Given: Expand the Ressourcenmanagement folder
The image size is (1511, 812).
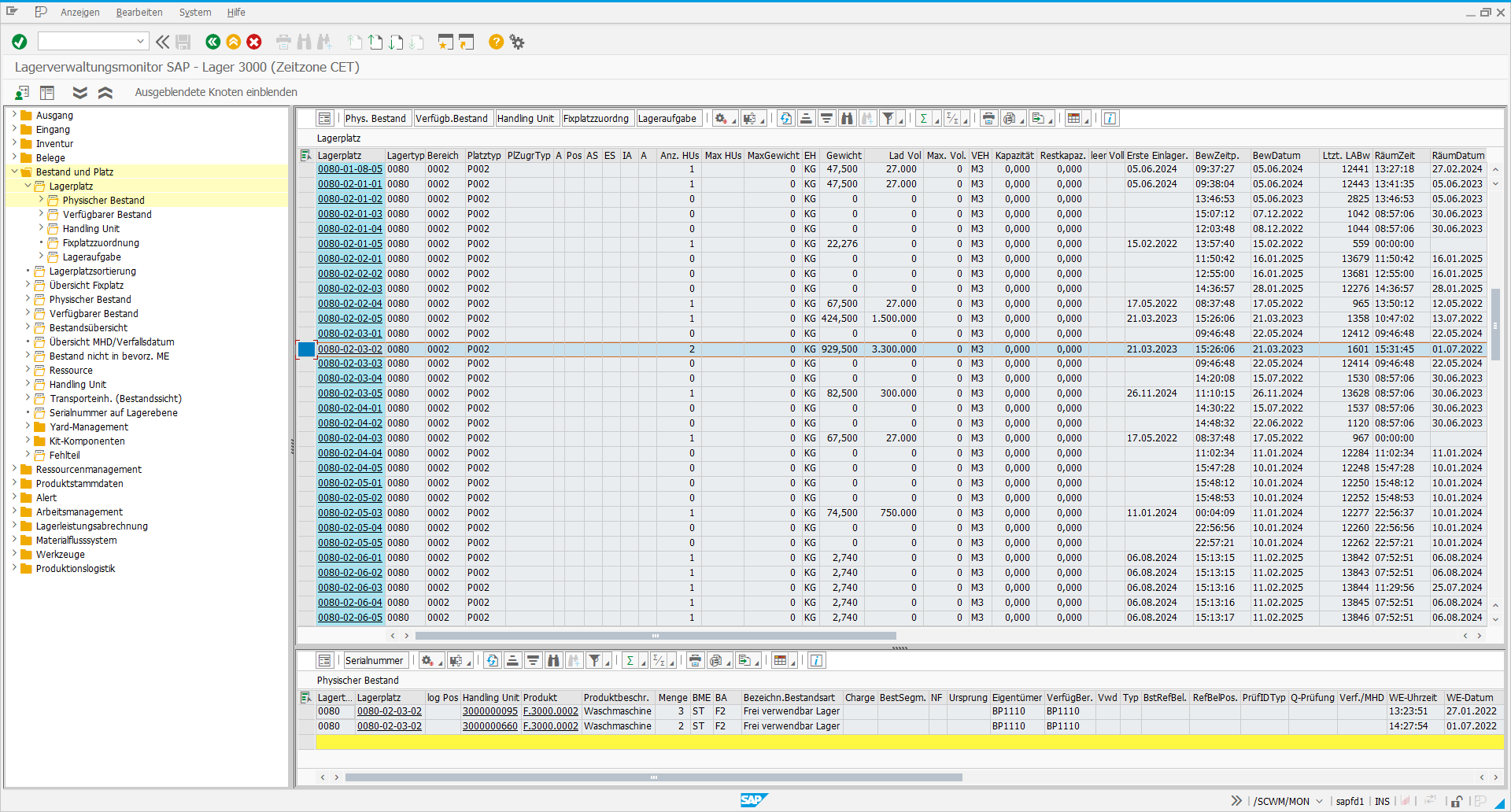Looking at the screenshot, I should 14,469.
